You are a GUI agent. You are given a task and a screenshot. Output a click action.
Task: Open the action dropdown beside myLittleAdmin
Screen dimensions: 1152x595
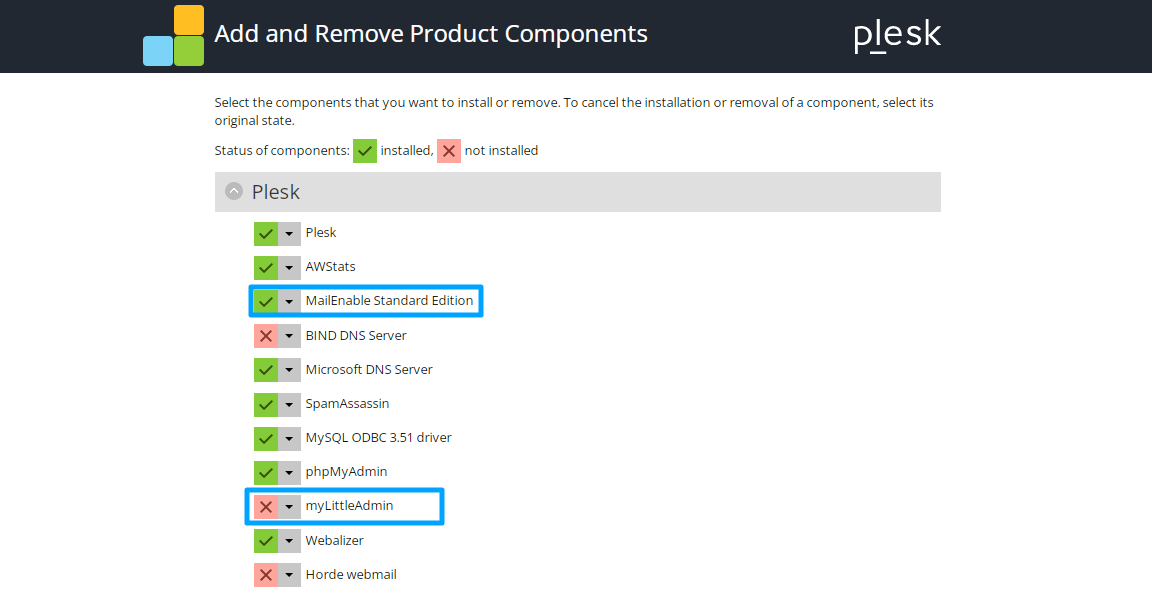[289, 506]
